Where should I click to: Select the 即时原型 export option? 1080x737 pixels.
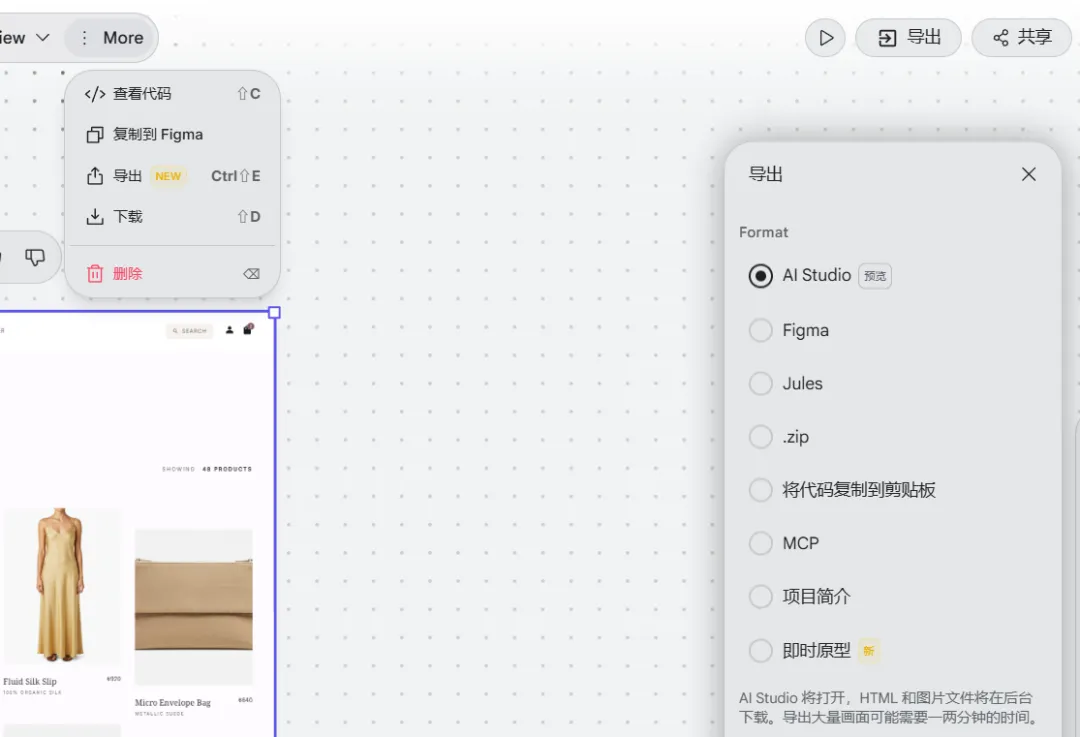760,650
